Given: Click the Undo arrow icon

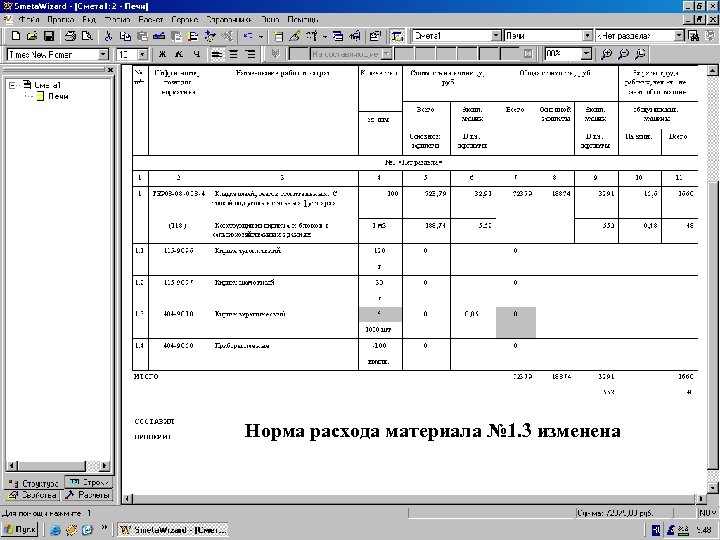Looking at the screenshot, I should [248, 36].
